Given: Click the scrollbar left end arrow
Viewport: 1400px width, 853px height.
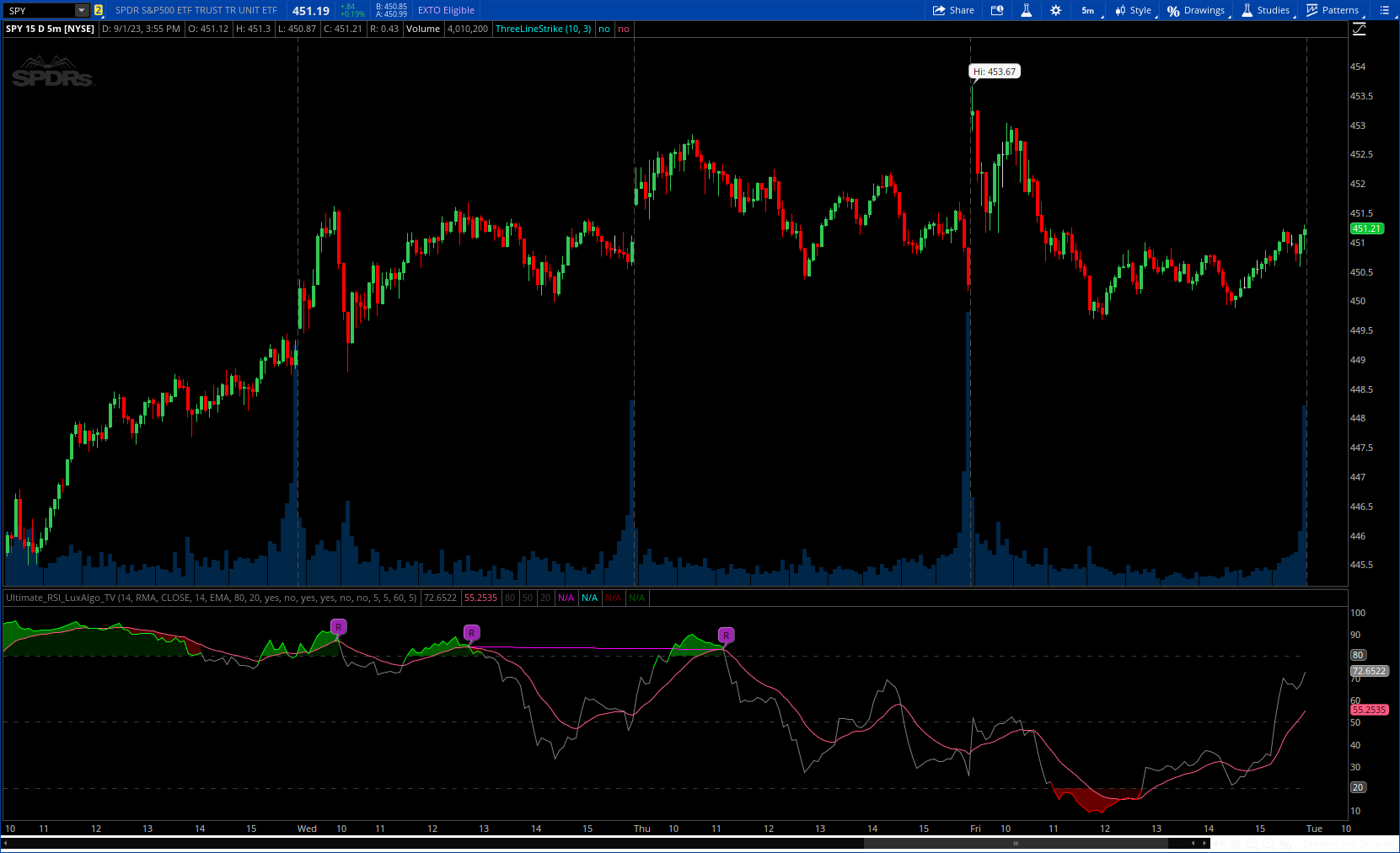Looking at the screenshot, I should [x=7, y=843].
